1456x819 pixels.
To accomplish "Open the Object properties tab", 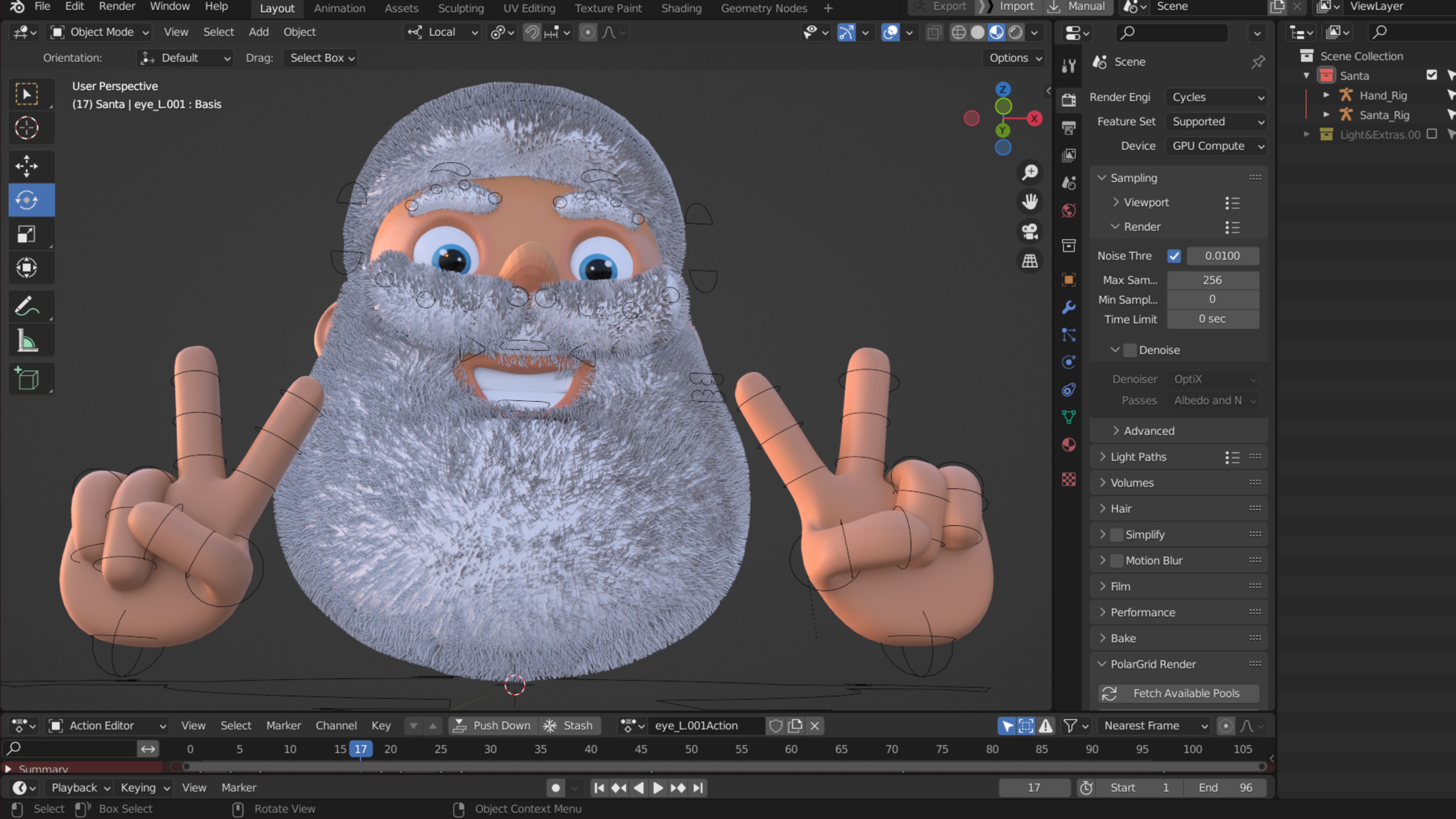I will pyautogui.click(x=1068, y=280).
